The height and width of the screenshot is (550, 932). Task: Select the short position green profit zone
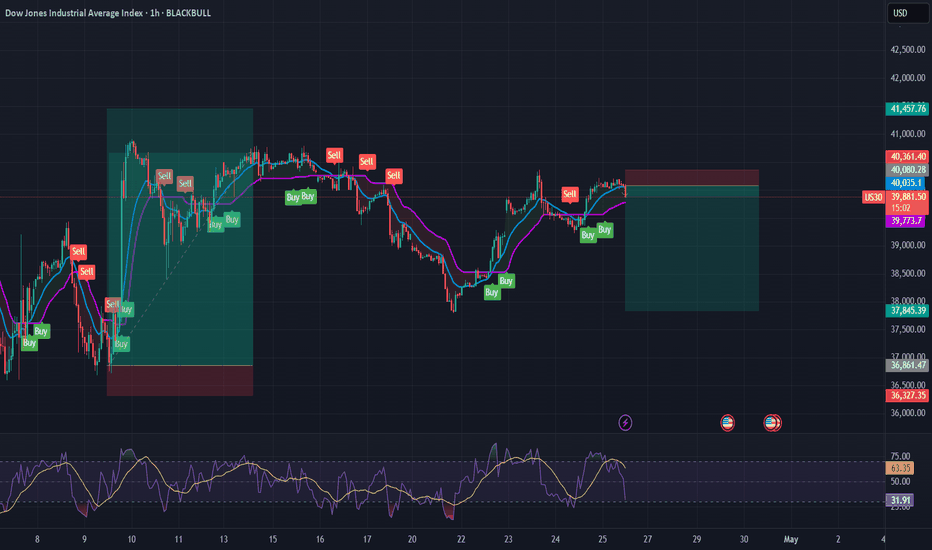pyautogui.click(x=692, y=249)
